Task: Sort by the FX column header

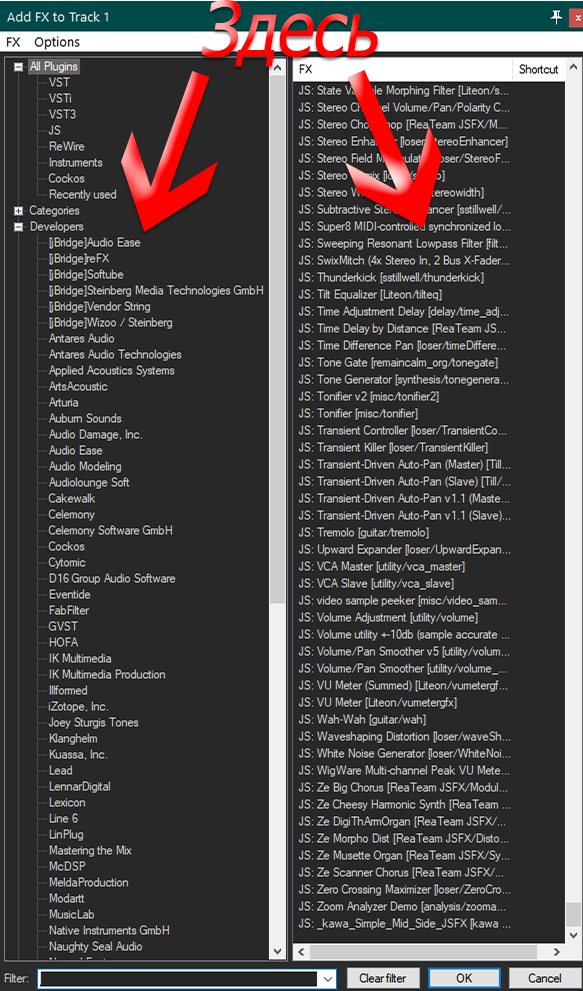Action: [403, 70]
